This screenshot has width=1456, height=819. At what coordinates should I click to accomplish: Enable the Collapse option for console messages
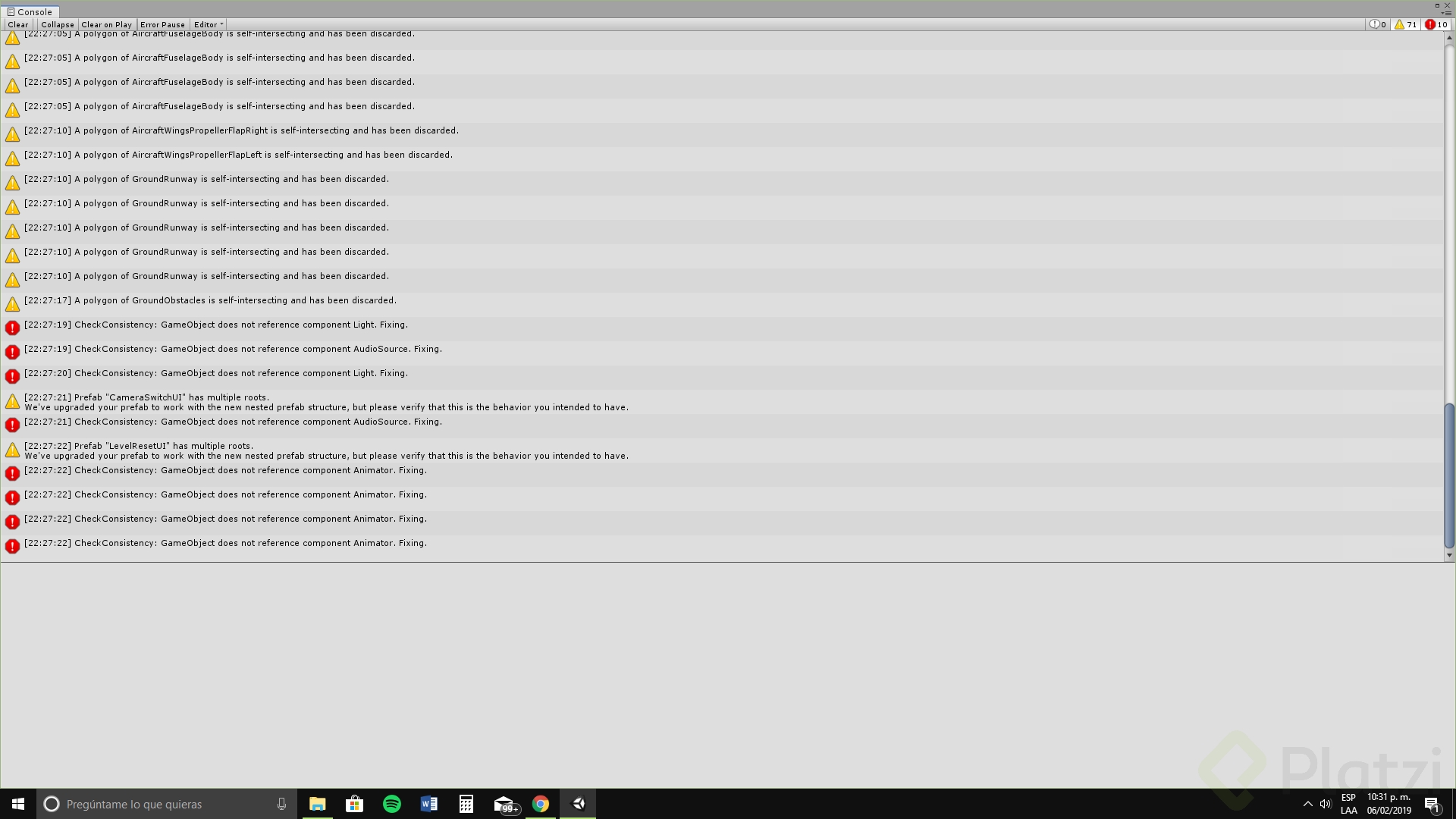point(58,24)
